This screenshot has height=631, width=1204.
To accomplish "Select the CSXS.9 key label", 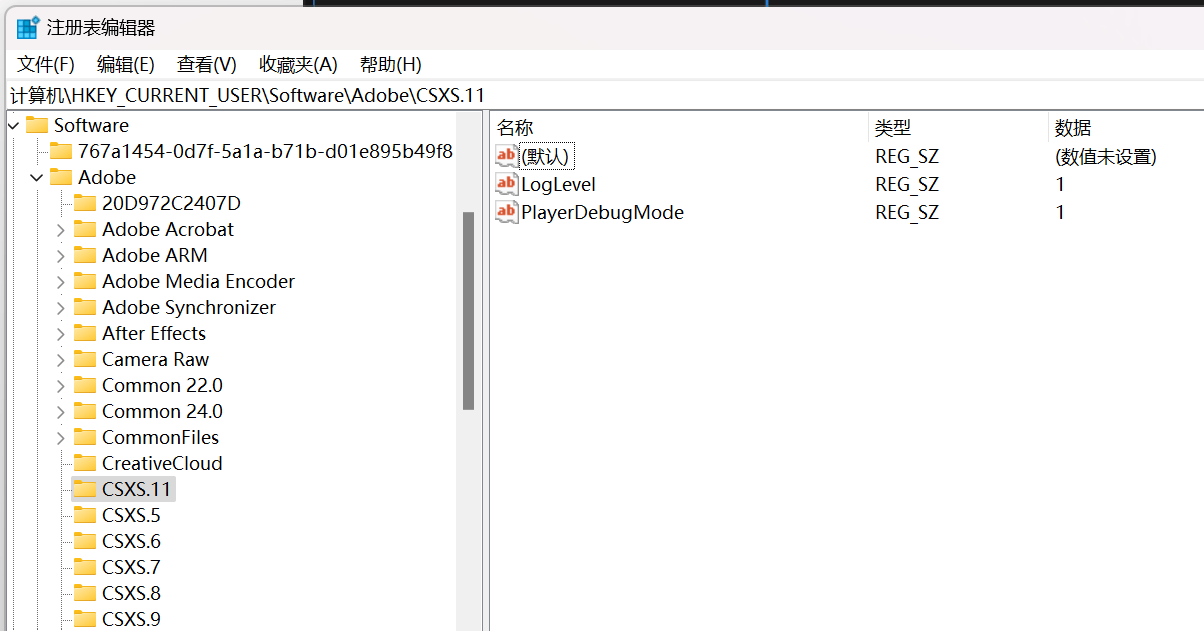I will coord(131,619).
